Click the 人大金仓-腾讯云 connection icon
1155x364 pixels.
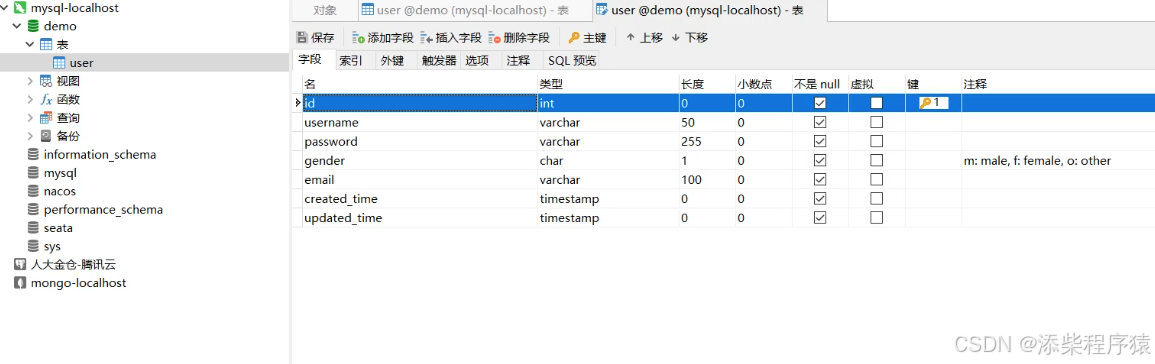click(x=21, y=265)
